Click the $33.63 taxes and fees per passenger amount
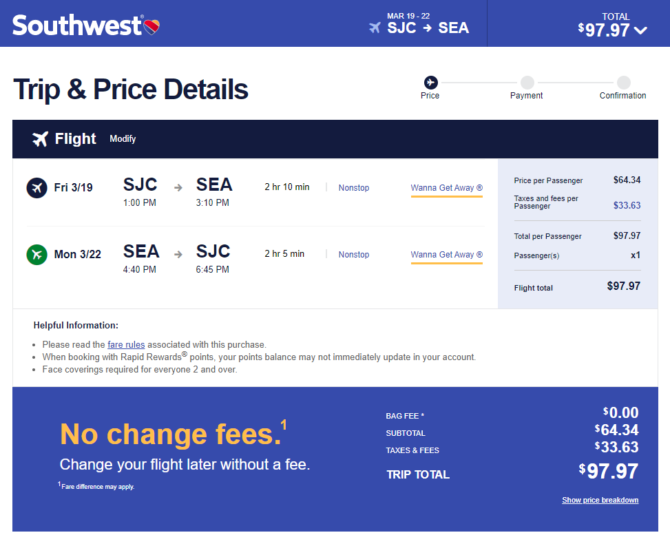The height and width of the screenshot is (535, 670). 627,205
